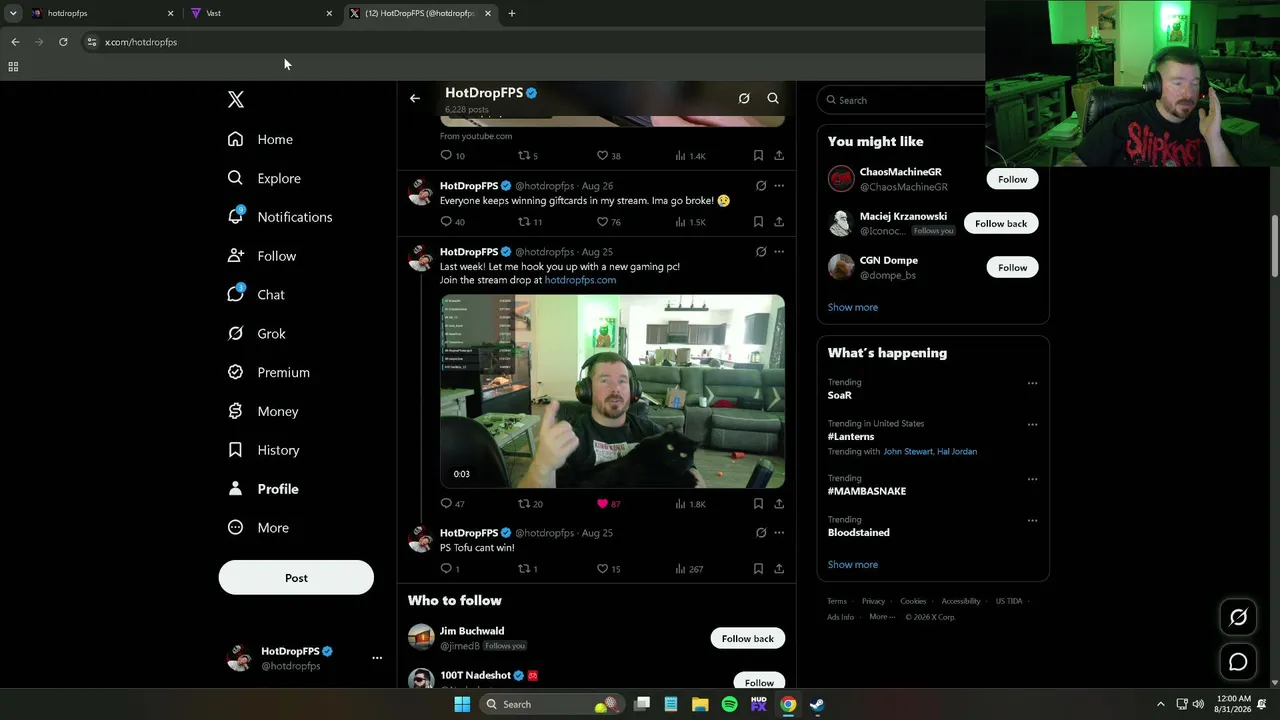Reload the page in the browser
1280x720 pixels.
pos(63,42)
